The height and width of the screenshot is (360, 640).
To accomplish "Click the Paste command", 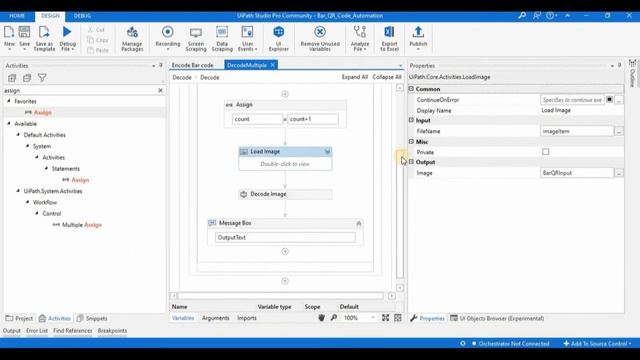I will (98, 50).
